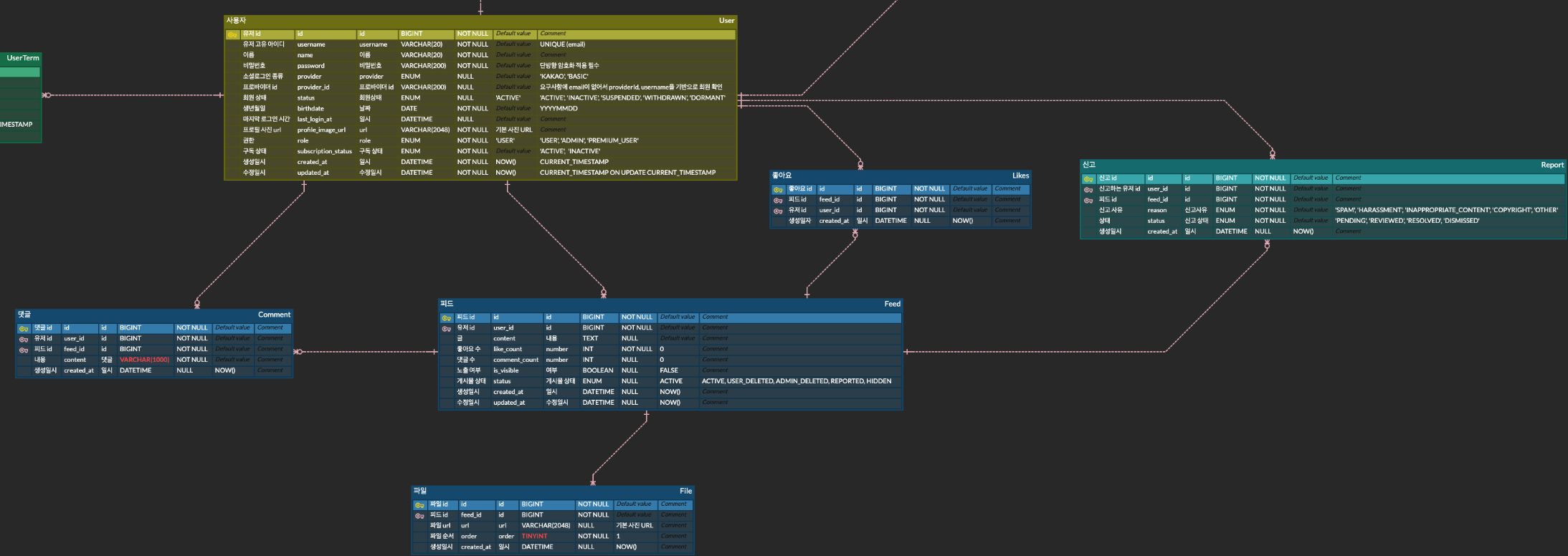Click the red VARCHAR(1000) type in Comment table
Image resolution: width=1568 pixels, height=556 pixels.
click(144, 360)
